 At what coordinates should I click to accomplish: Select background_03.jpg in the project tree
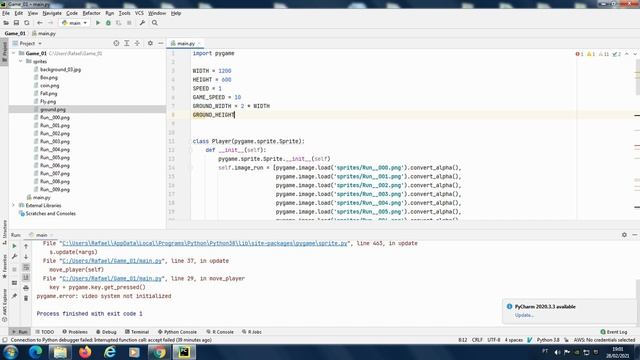(x=60, y=69)
